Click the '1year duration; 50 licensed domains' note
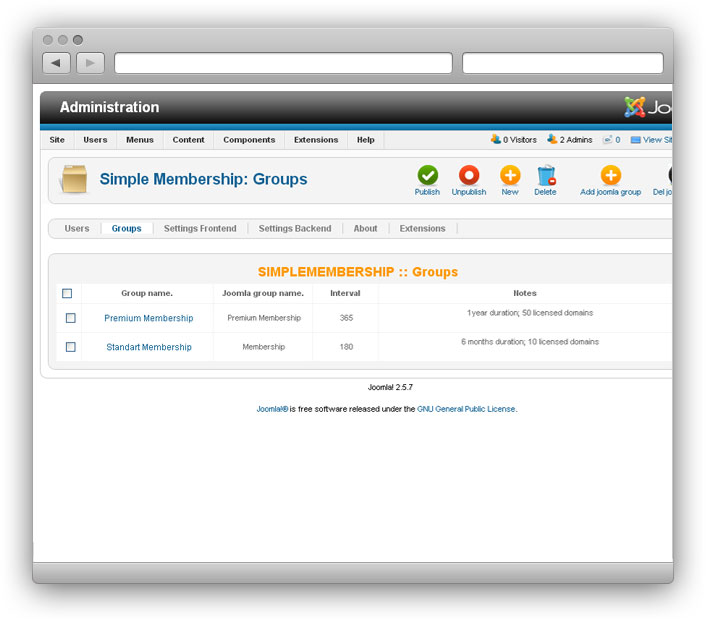Viewport: 706px width, 621px height. 530,313
